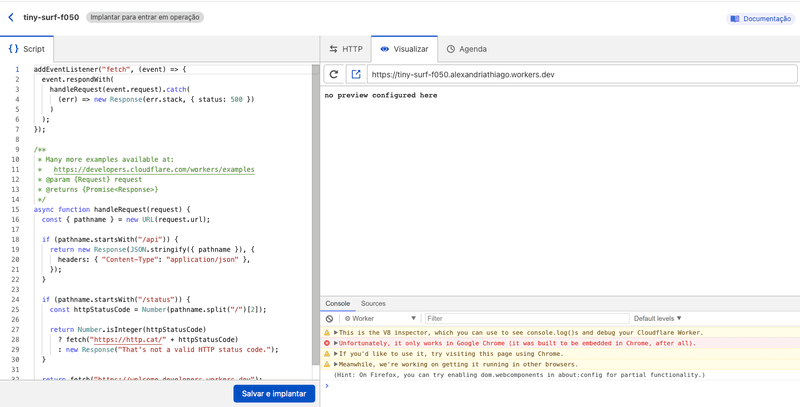Click the tiny-surf-f050 worker name

tap(51, 17)
